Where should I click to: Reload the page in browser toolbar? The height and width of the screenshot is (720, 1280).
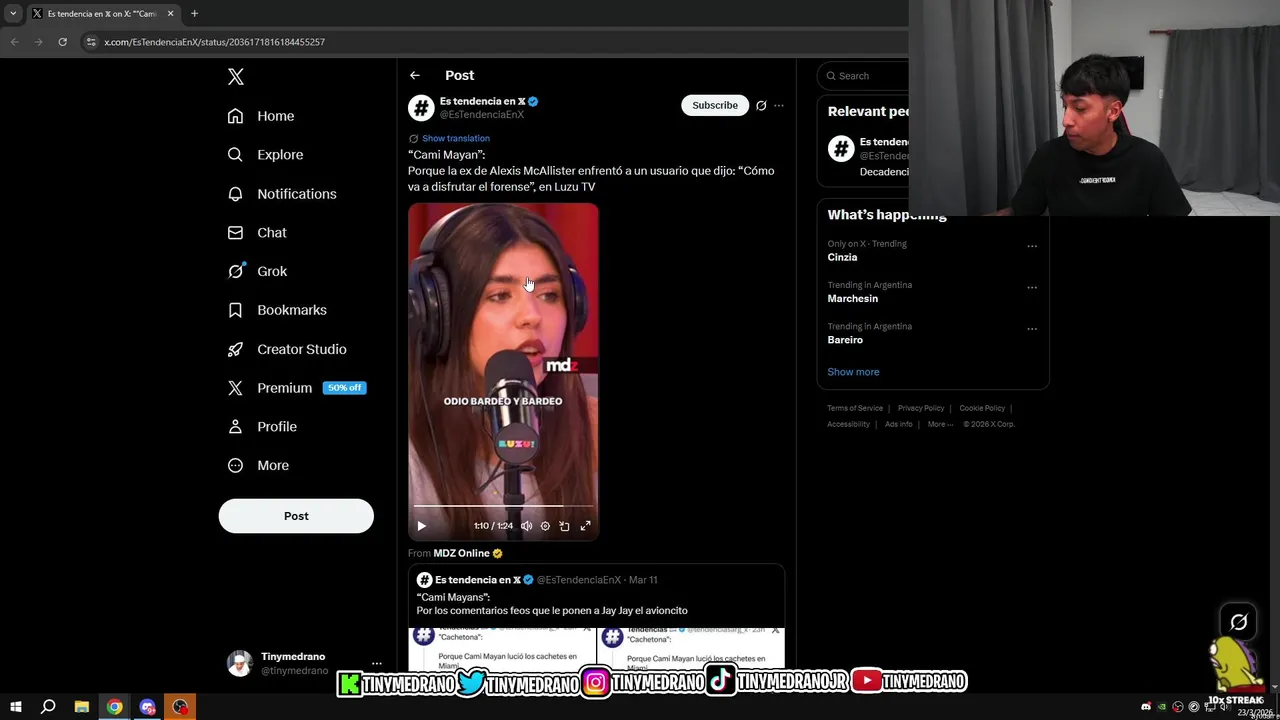(62, 42)
